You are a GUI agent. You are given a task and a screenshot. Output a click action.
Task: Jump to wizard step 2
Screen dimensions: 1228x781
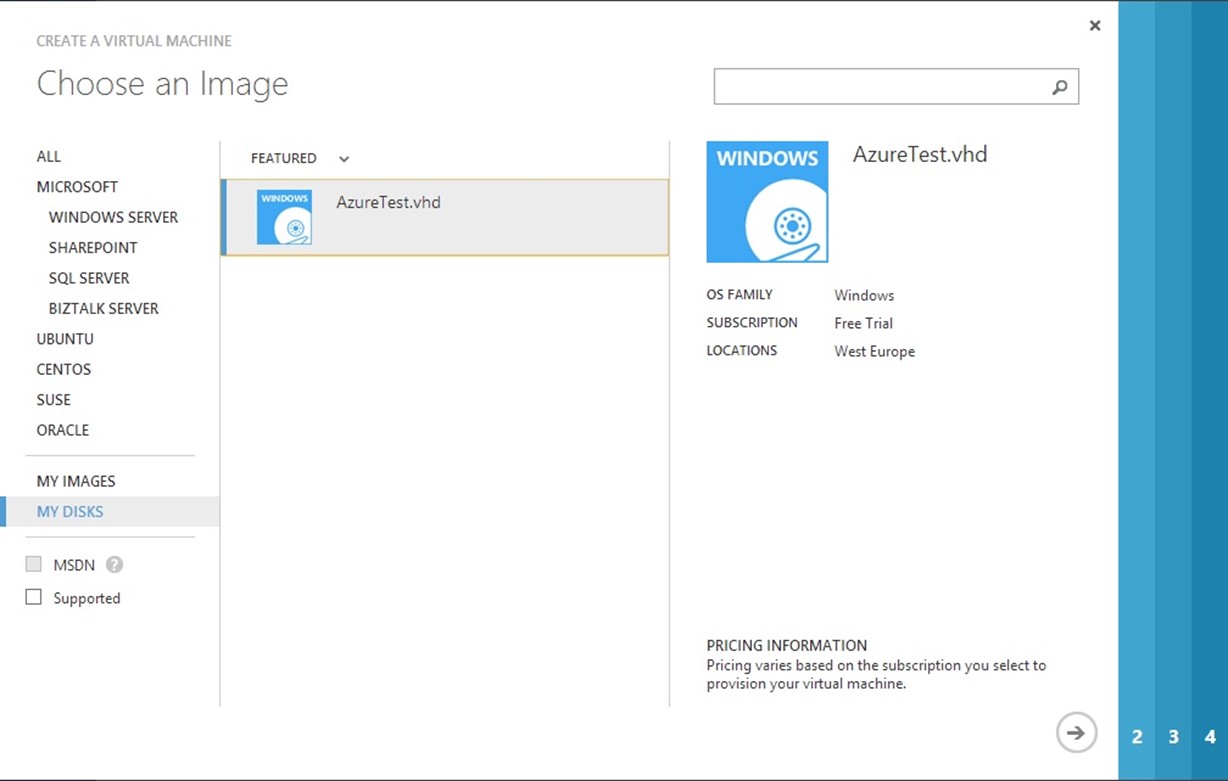1137,737
